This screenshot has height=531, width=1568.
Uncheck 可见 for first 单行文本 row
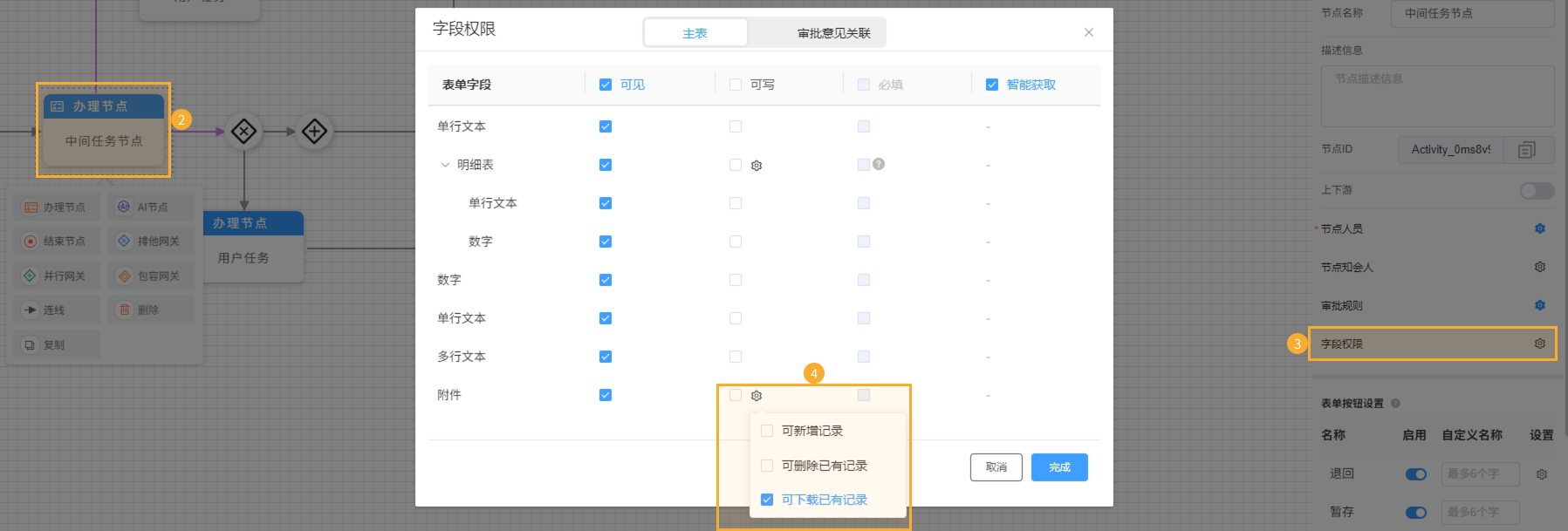click(606, 126)
